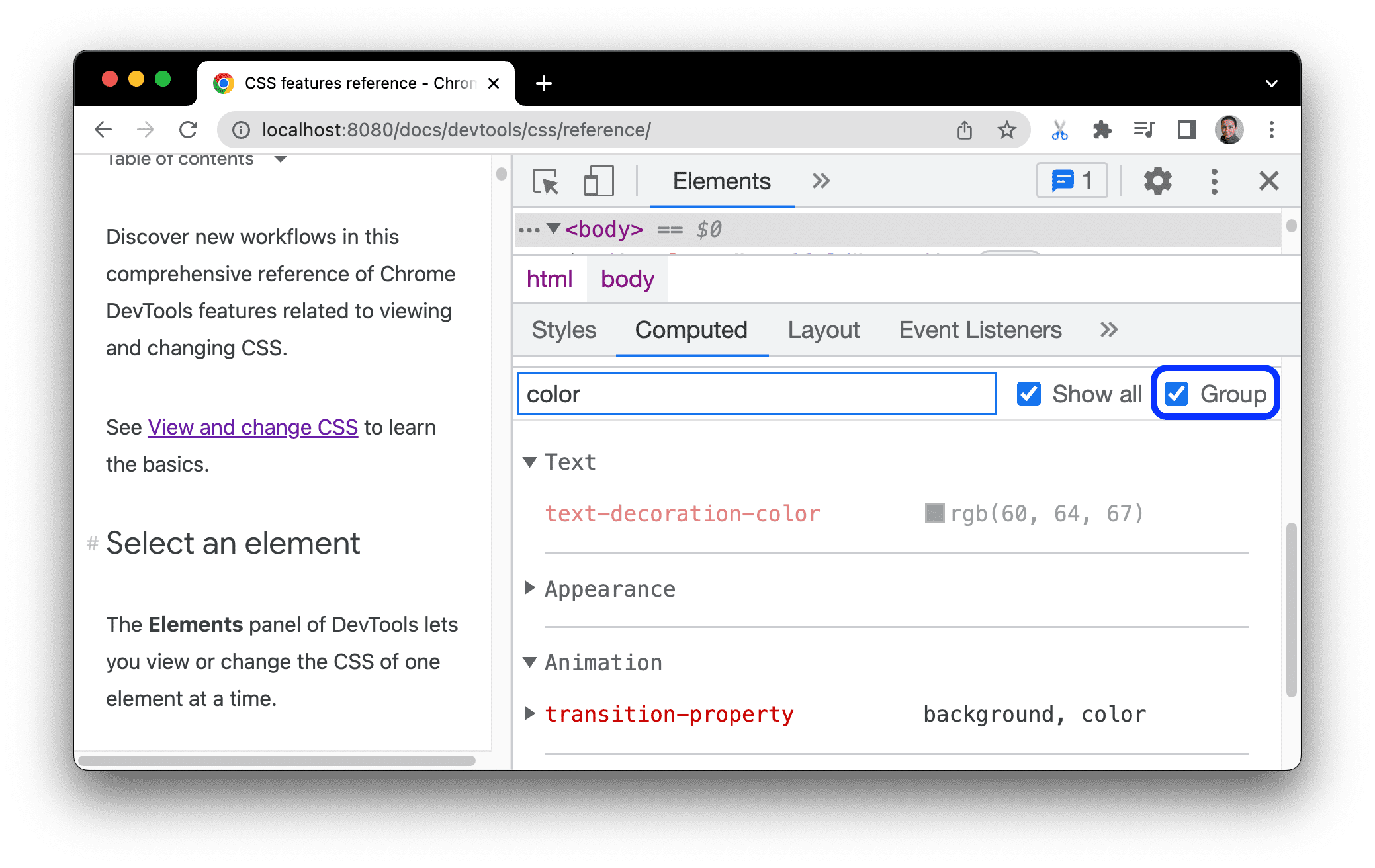Screen dimensions: 1375x868
Task: Expand the Appearance group
Action: (x=529, y=587)
